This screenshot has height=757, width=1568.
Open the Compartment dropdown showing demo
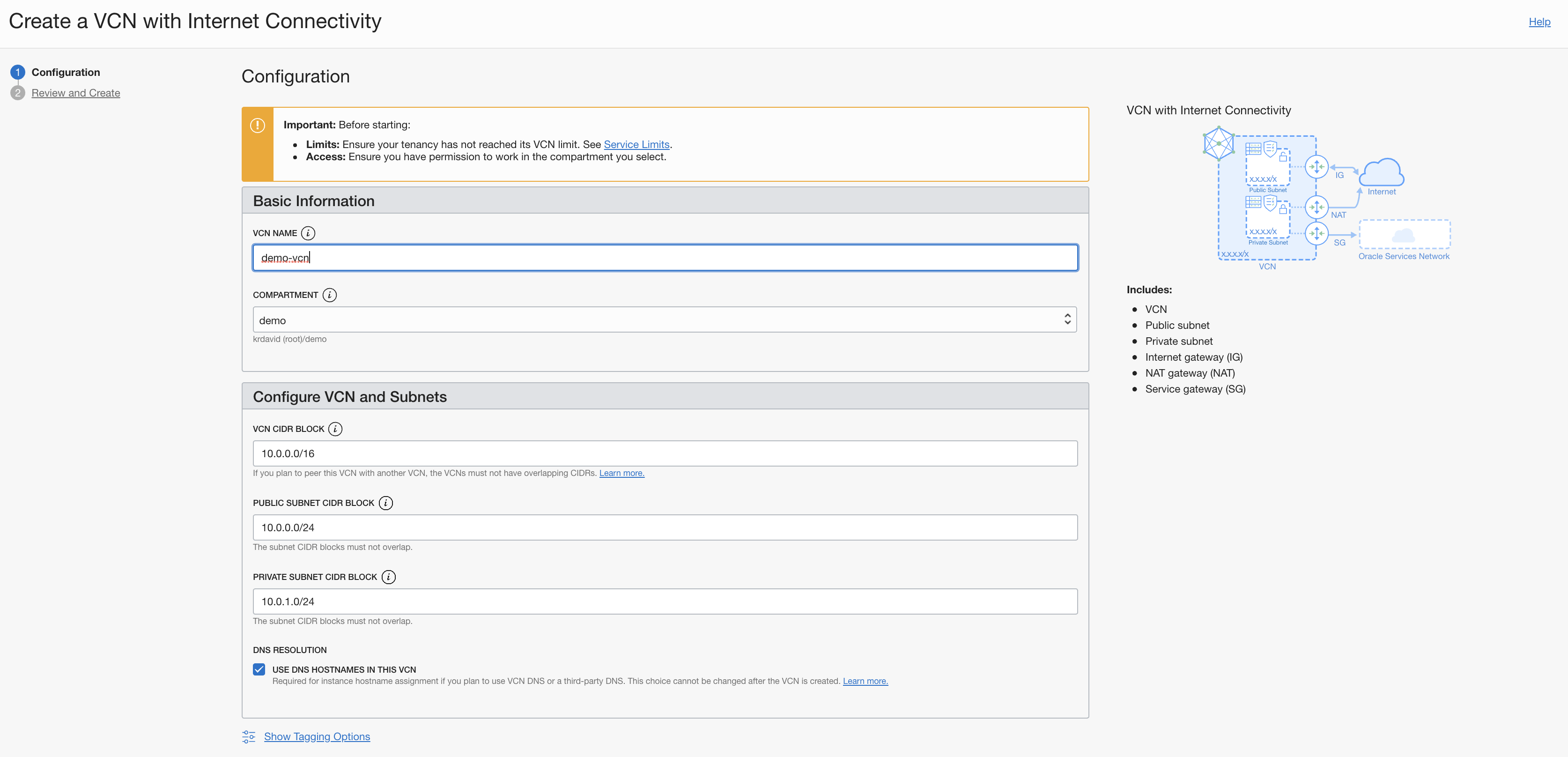[664, 320]
